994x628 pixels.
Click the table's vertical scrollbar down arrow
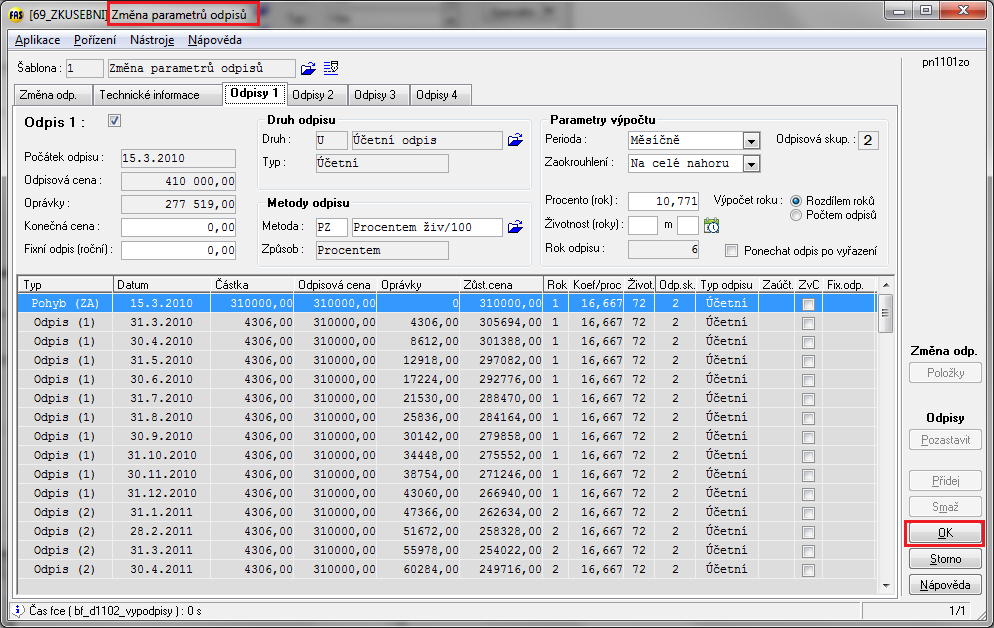coord(885,583)
